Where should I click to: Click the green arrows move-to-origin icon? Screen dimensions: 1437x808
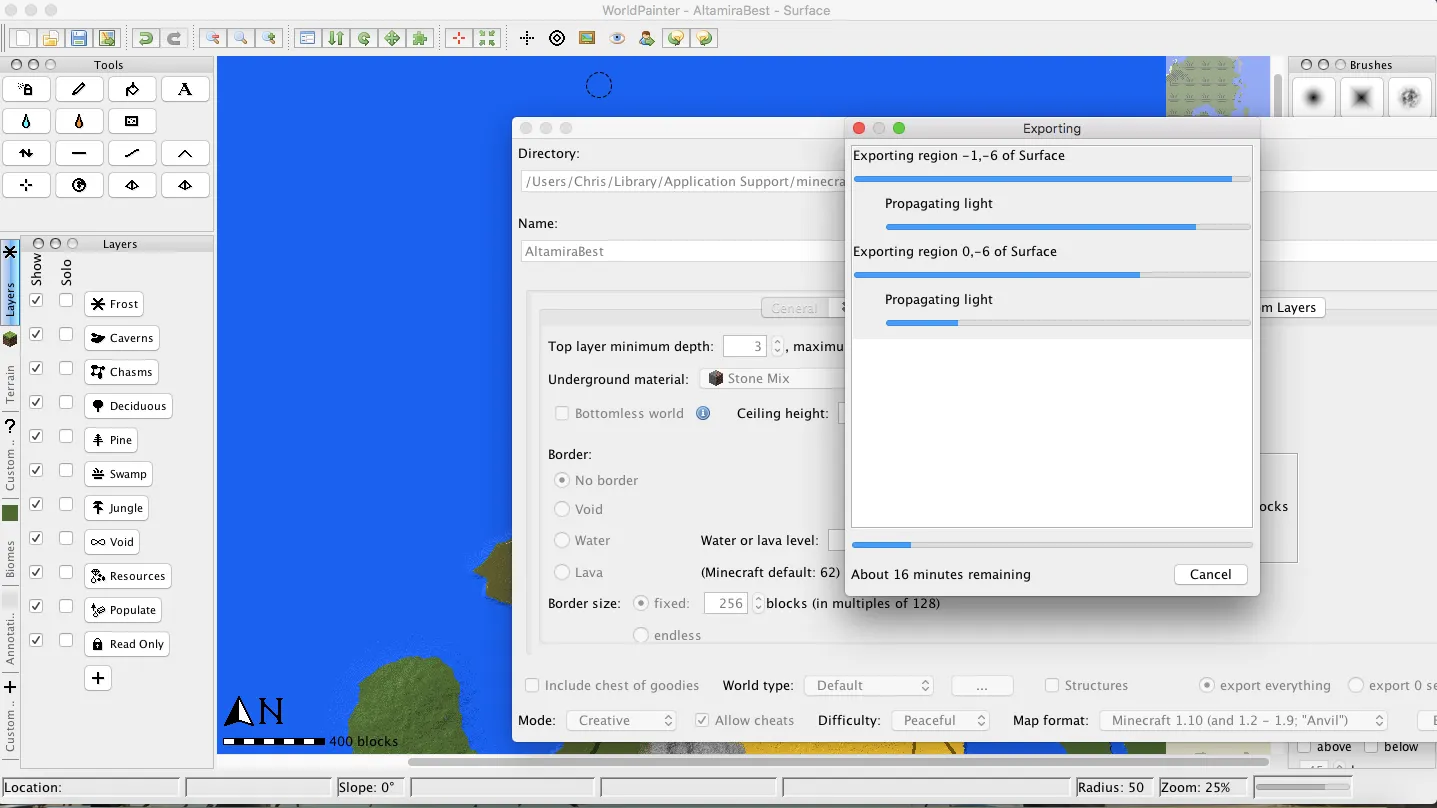click(x=487, y=38)
